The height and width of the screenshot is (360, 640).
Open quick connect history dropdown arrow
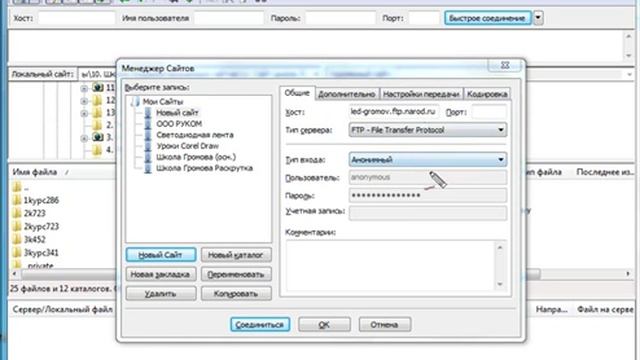[x=538, y=18]
